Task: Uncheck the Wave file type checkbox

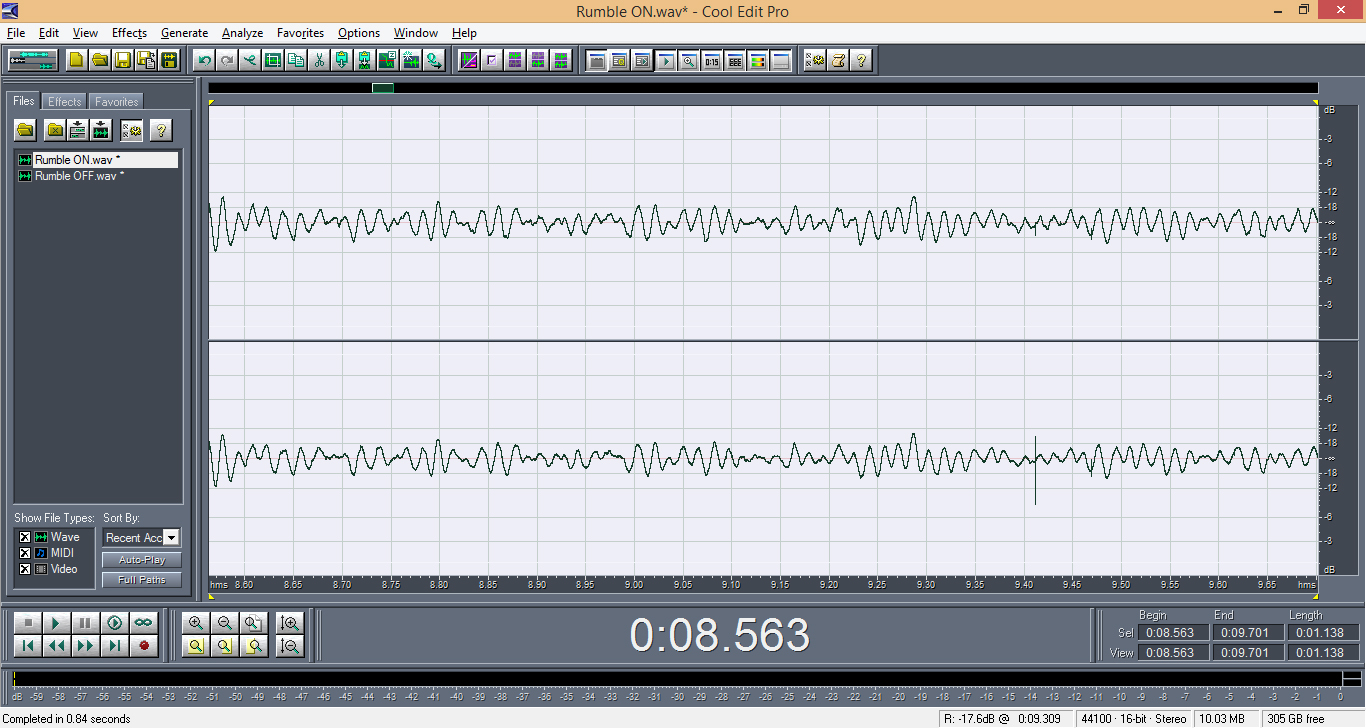Action: point(25,537)
